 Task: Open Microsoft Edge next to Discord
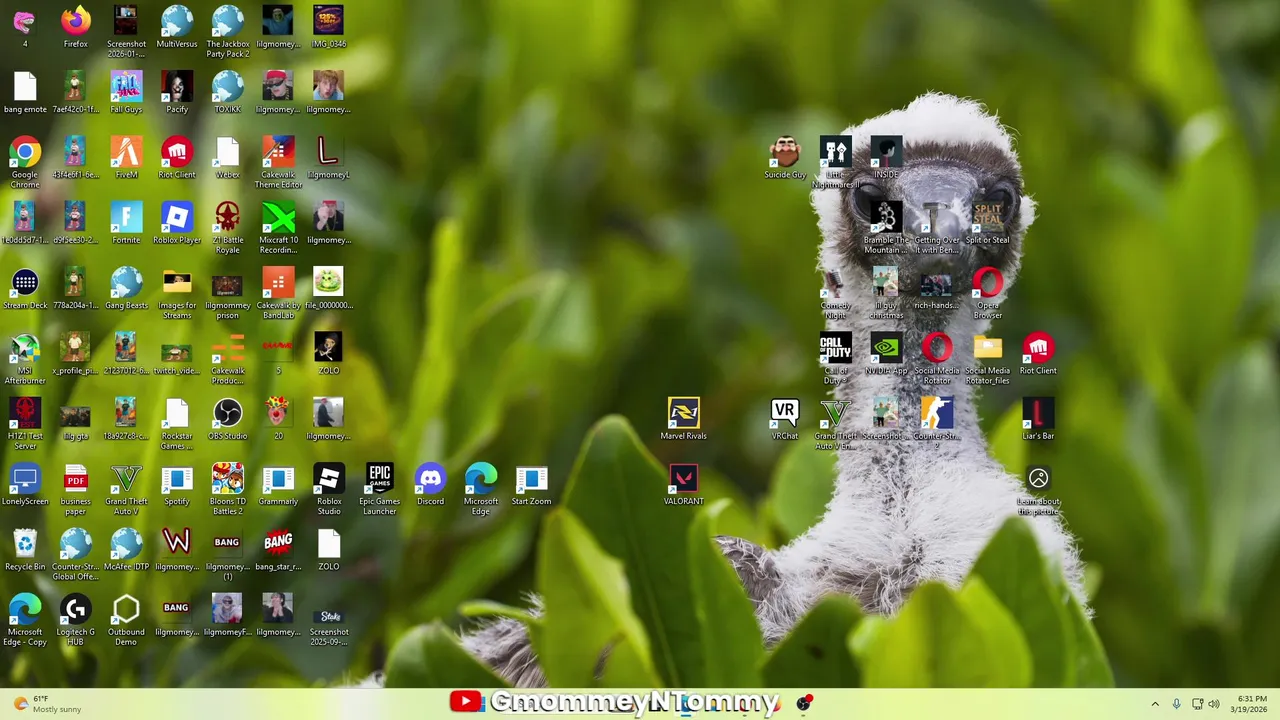[x=481, y=489]
